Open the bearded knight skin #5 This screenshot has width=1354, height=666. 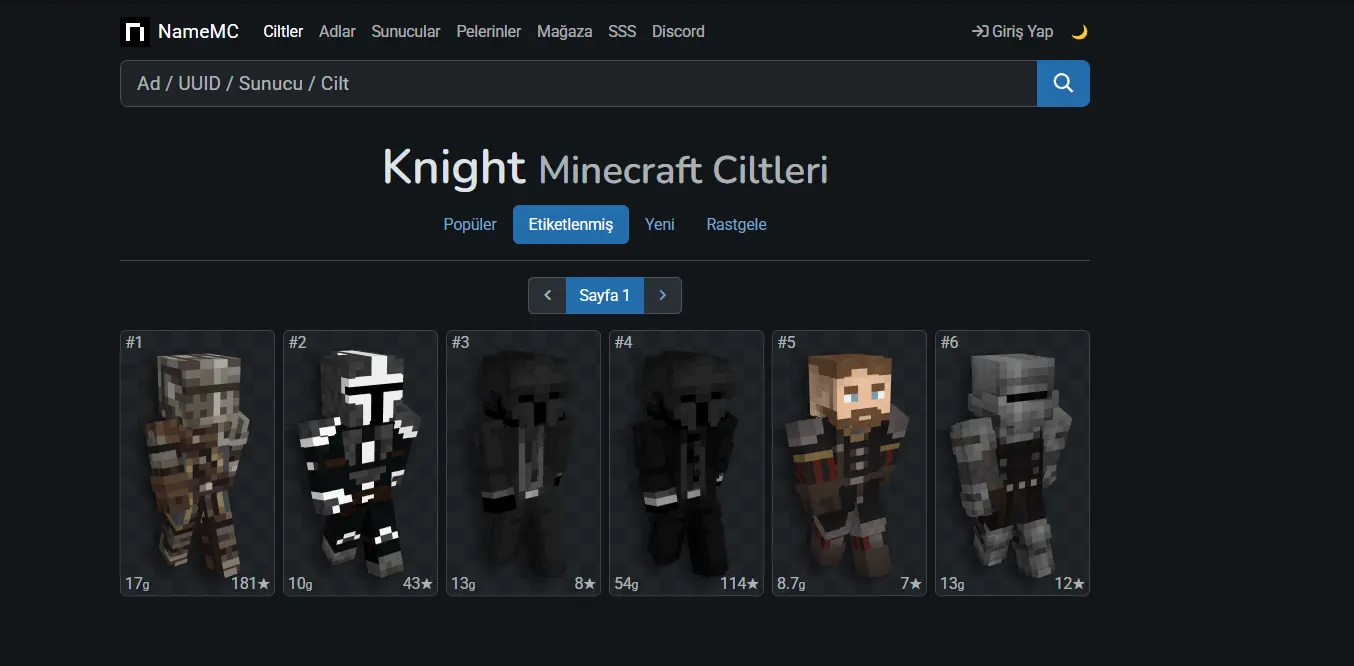point(849,463)
